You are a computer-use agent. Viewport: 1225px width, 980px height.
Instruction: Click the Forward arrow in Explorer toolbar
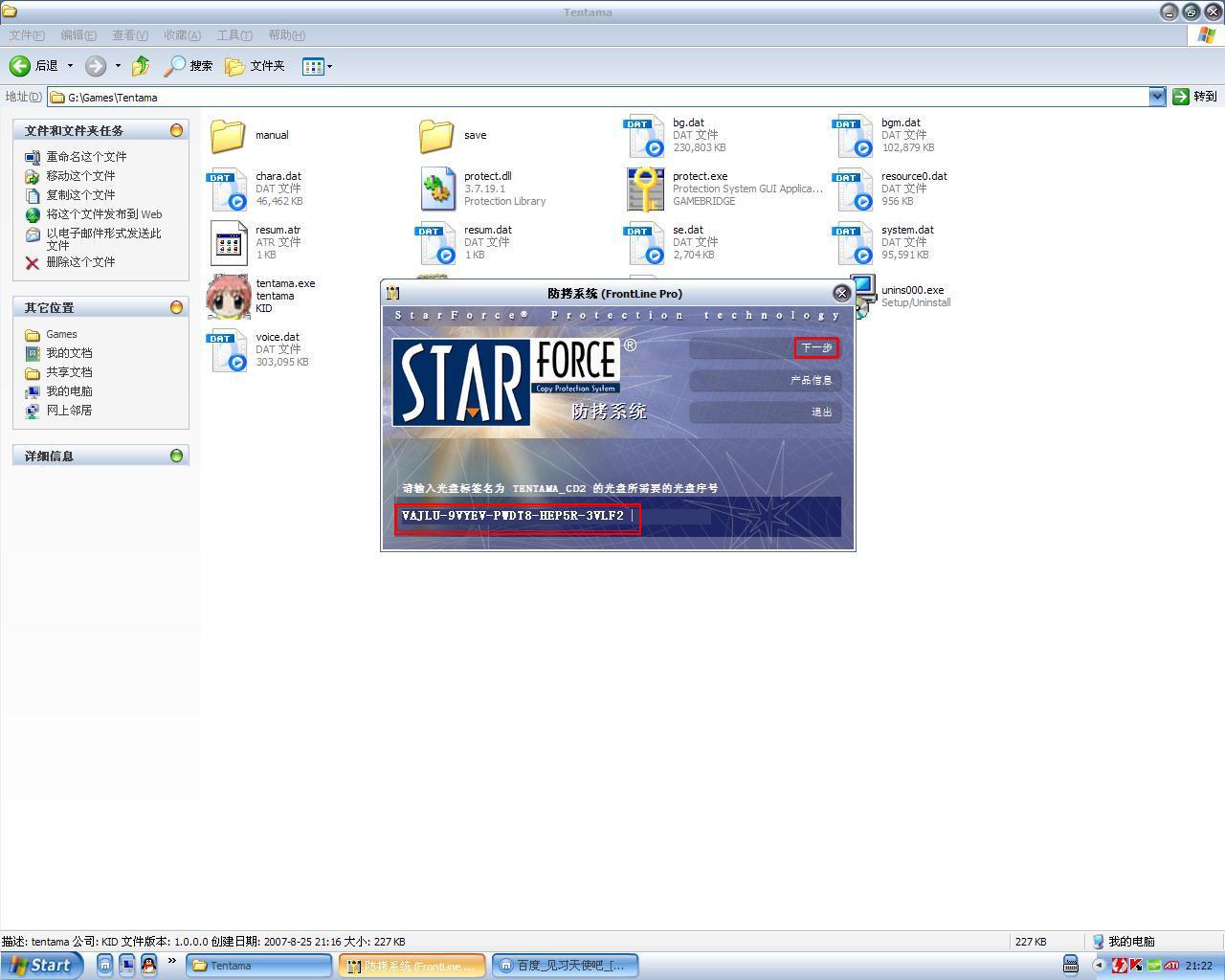tap(96, 66)
